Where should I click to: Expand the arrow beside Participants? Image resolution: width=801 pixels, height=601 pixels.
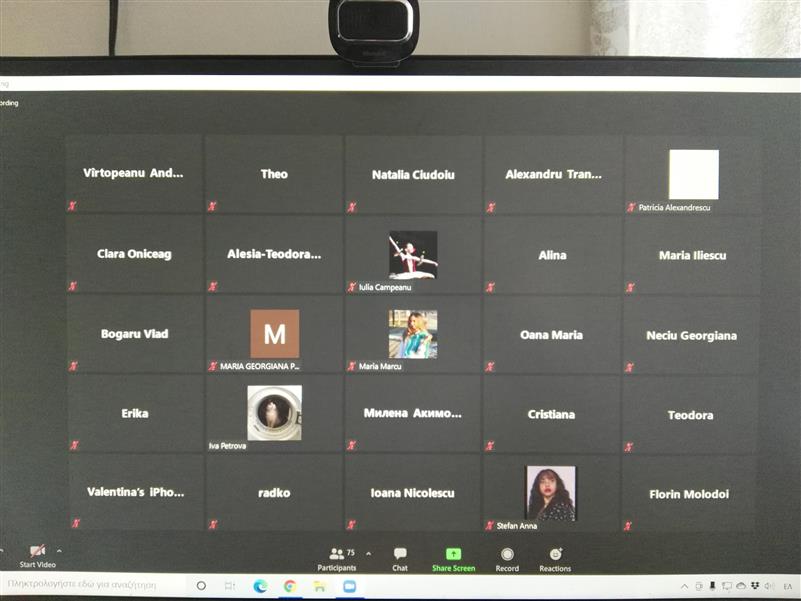369,553
